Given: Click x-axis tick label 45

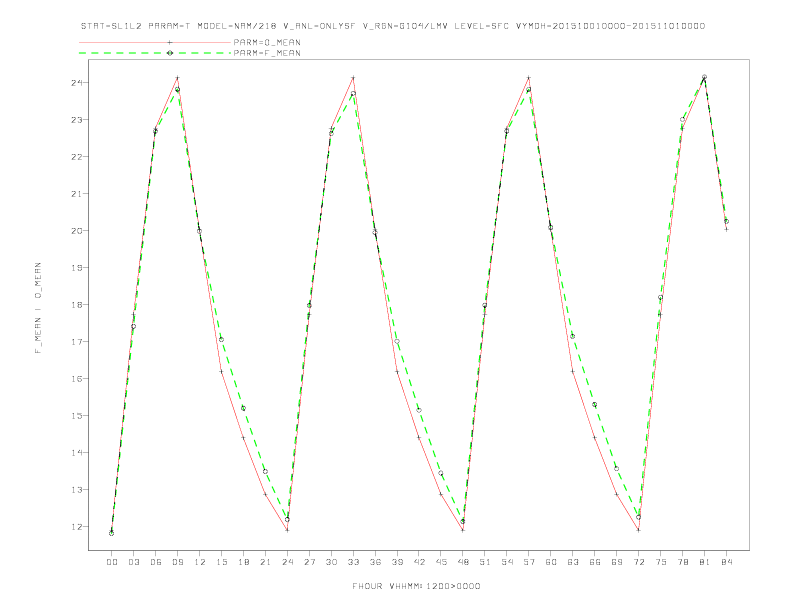Looking at the screenshot, I should click(x=441, y=562).
